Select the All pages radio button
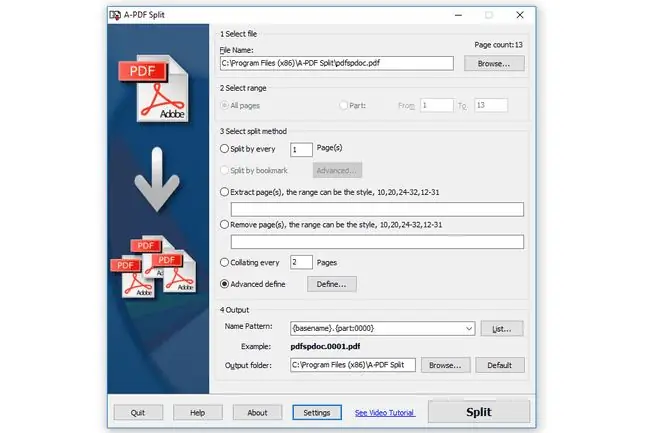The width and height of the screenshot is (650, 433). point(224,105)
